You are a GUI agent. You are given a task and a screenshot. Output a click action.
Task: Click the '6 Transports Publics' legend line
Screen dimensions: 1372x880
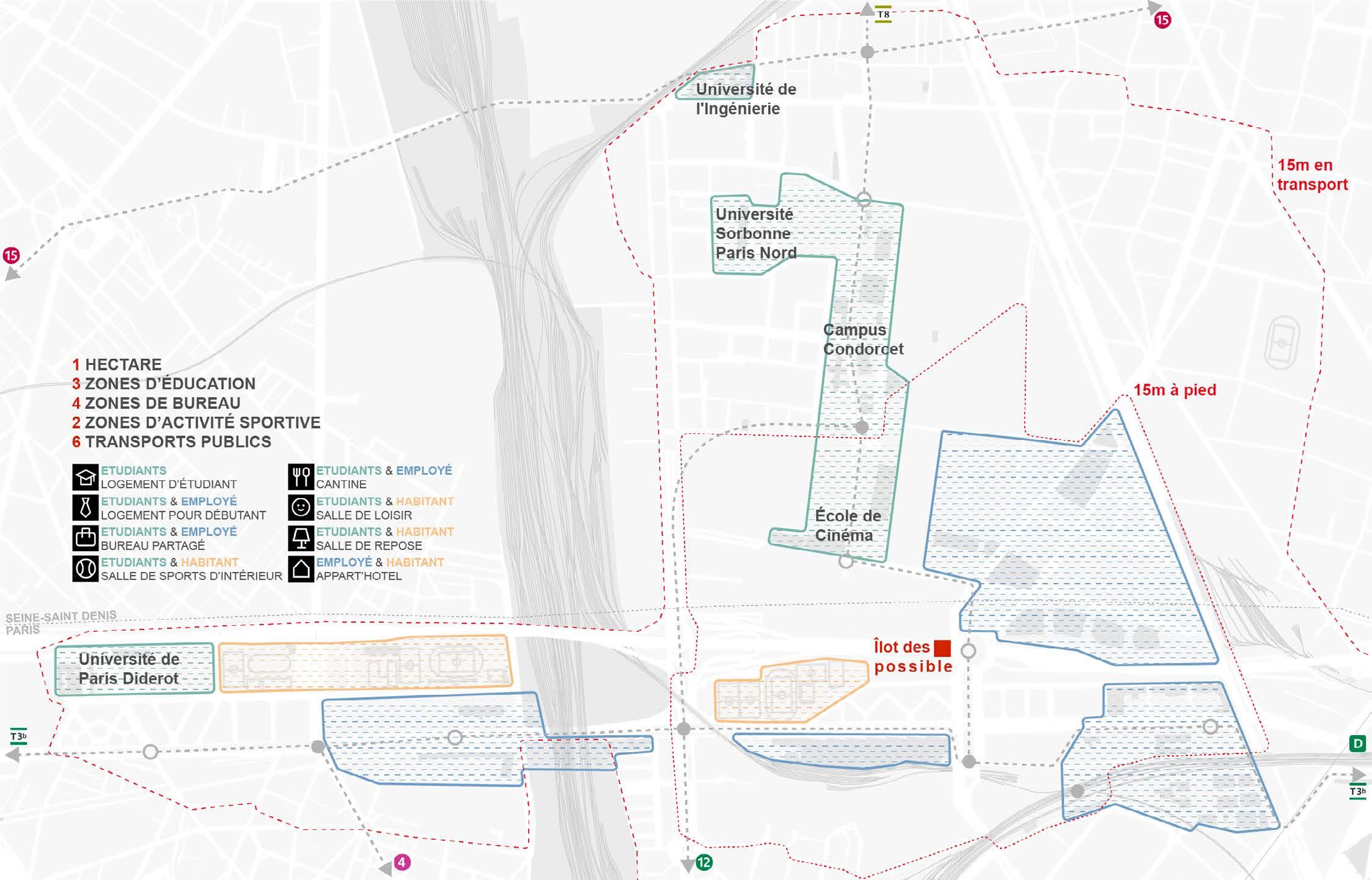172,442
